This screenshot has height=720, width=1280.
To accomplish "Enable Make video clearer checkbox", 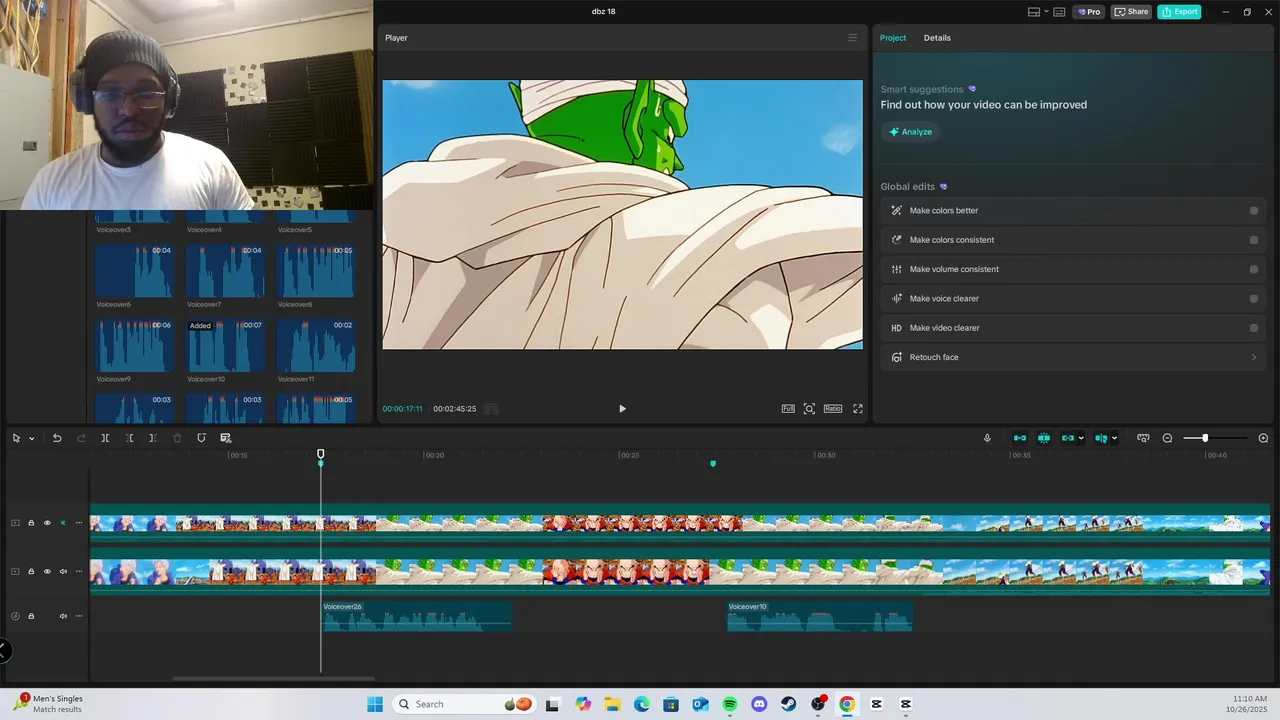I will pos(1254,328).
